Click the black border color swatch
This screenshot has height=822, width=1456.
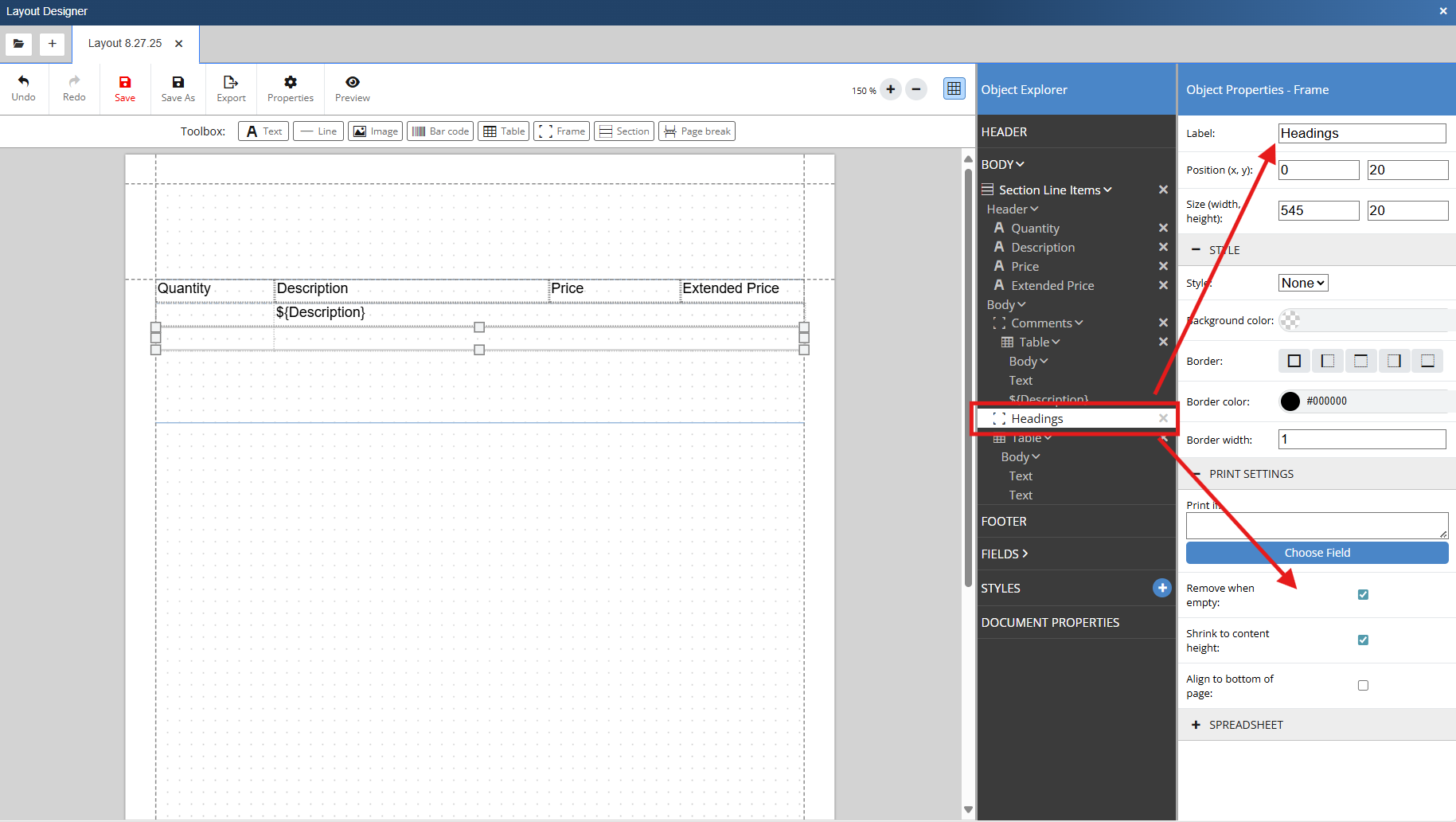1290,401
